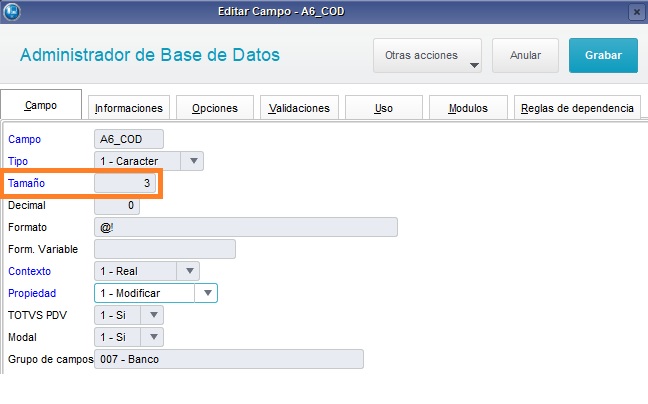Viewport: 648px width, 404px height.
Task: Click the Formato field with @!
Action: click(246, 227)
